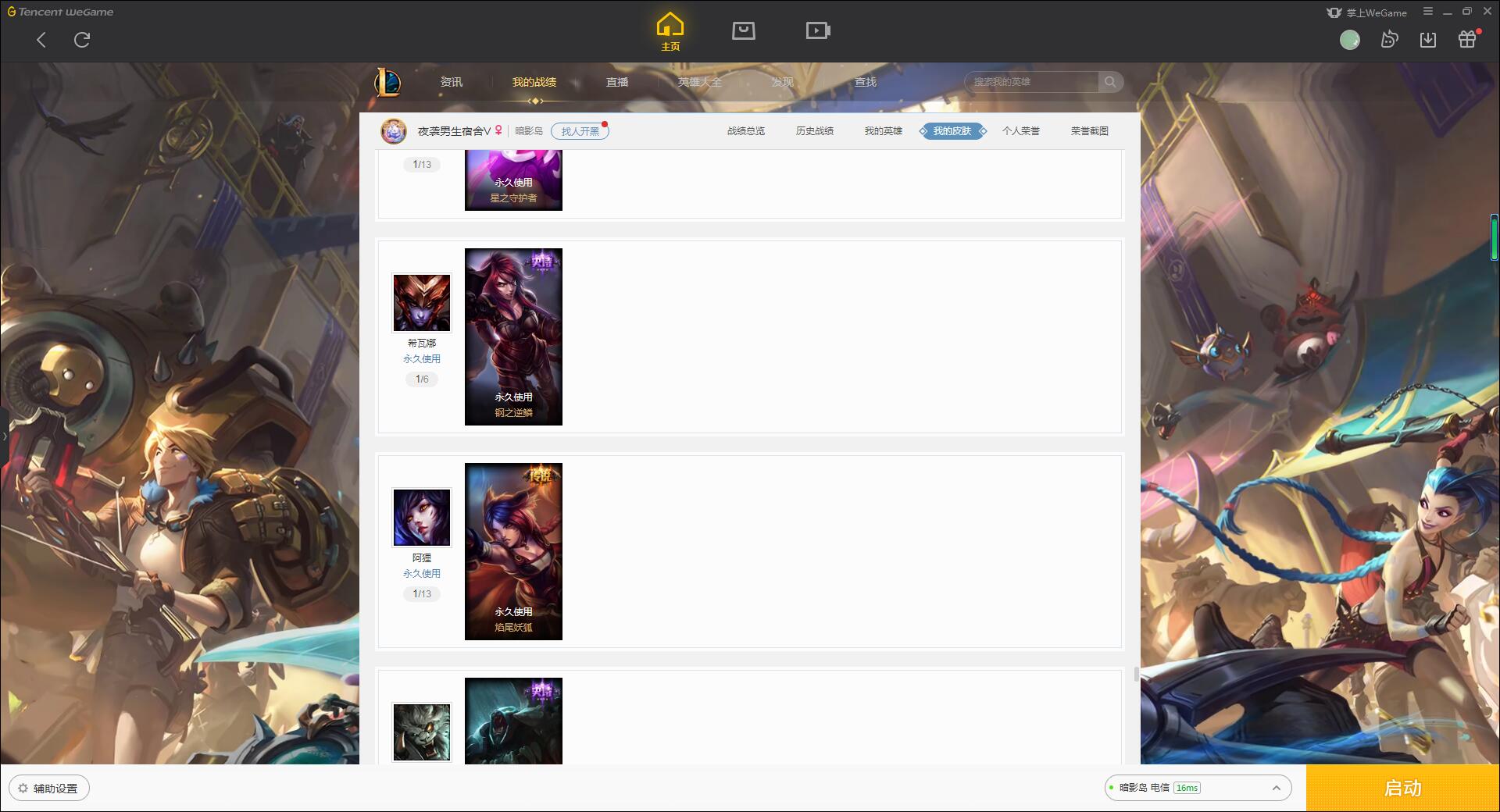Refresh the page with the reload icon
Screen dimensions: 1500x812
tap(82, 40)
